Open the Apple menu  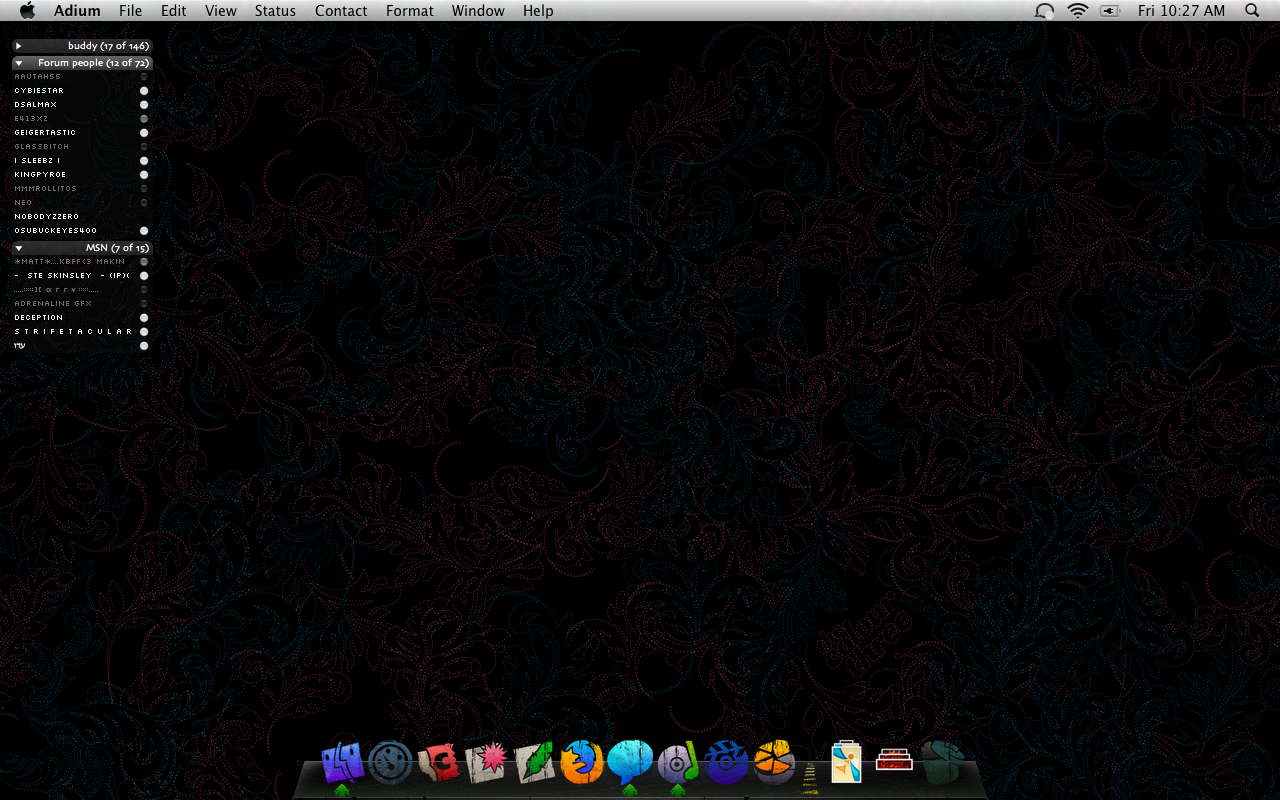[27, 10]
